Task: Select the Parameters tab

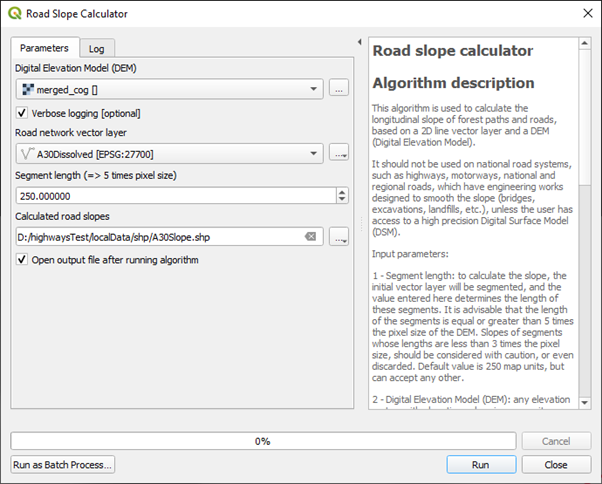Action: pos(44,47)
